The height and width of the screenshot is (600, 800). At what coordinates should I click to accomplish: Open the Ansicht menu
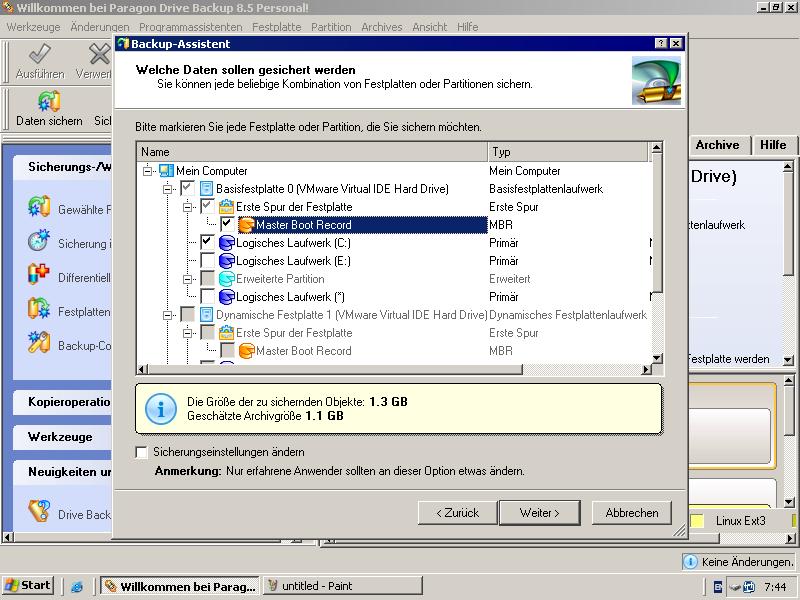pyautogui.click(x=430, y=27)
